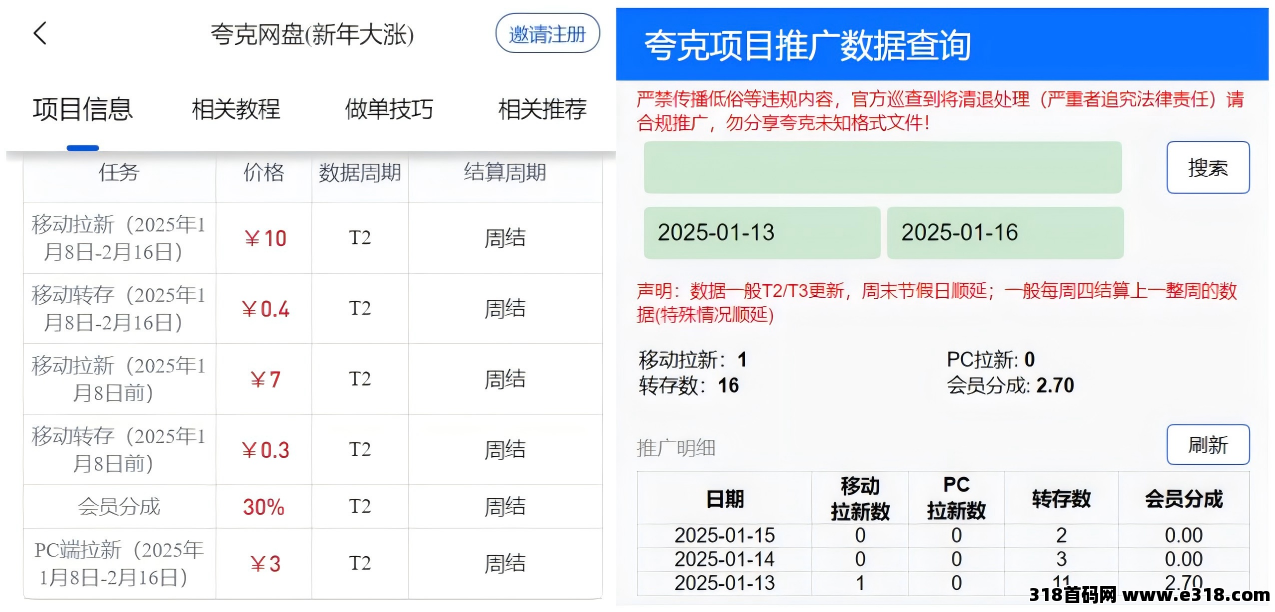Viewport: 1275px width, 612px height.
Task: Select the 移动拉新（2025年1月8日前） task cell
Action: tap(119, 379)
